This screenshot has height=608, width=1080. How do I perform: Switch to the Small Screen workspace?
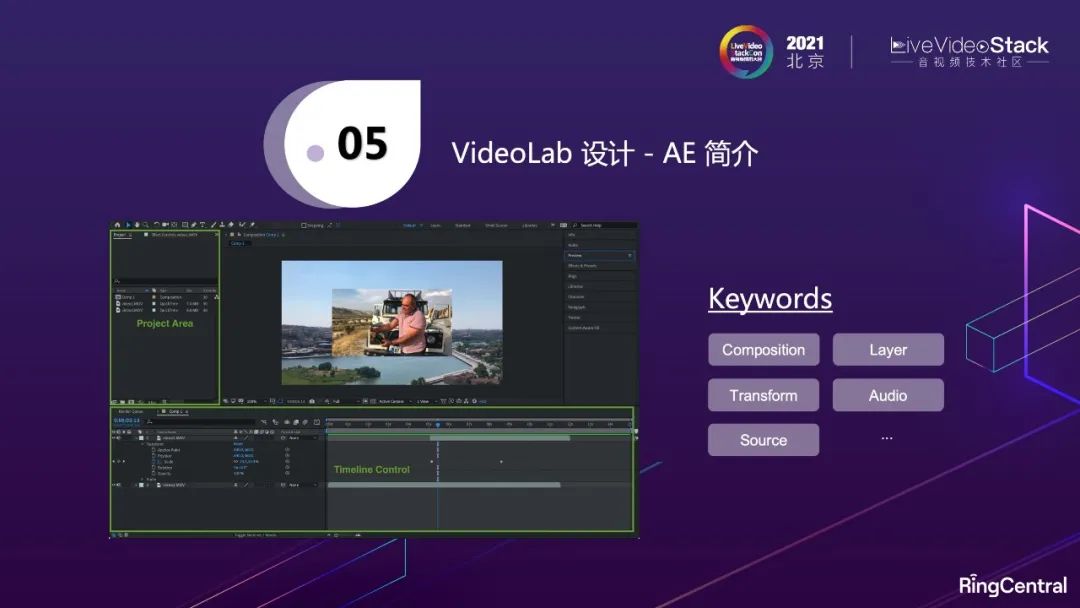point(496,225)
